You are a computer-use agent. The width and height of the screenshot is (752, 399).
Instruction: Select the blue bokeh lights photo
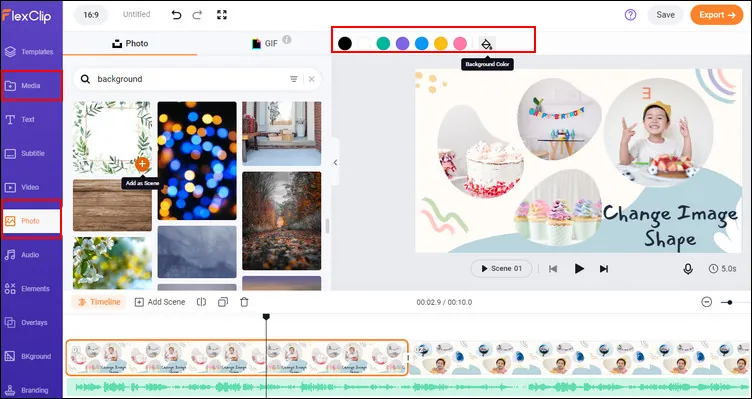tap(197, 161)
